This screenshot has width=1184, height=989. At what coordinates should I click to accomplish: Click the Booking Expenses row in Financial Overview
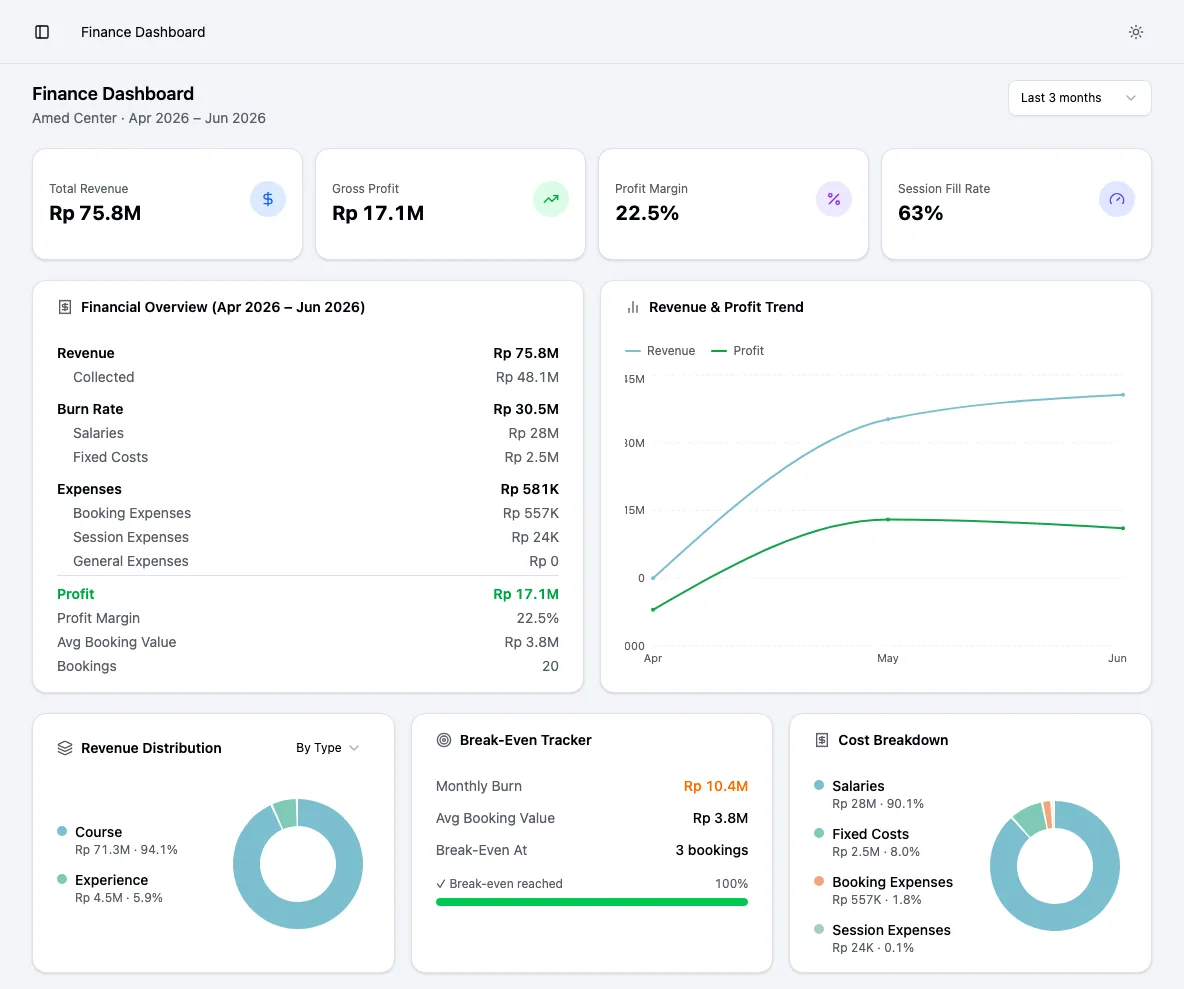[x=308, y=513]
